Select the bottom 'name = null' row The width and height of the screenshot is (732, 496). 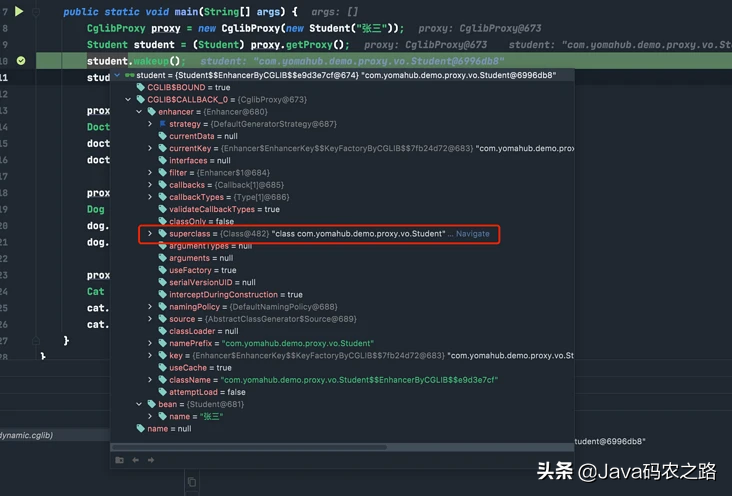coord(342,428)
